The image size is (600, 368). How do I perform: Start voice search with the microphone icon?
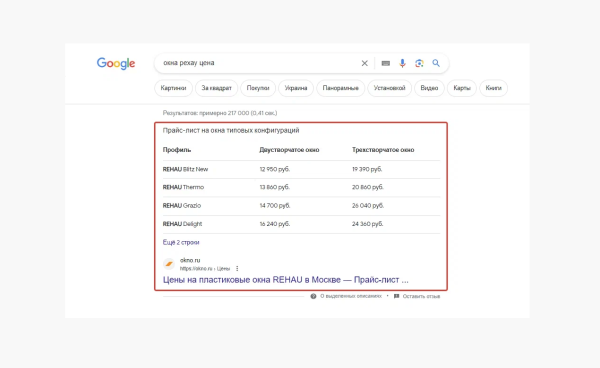tap(402, 63)
